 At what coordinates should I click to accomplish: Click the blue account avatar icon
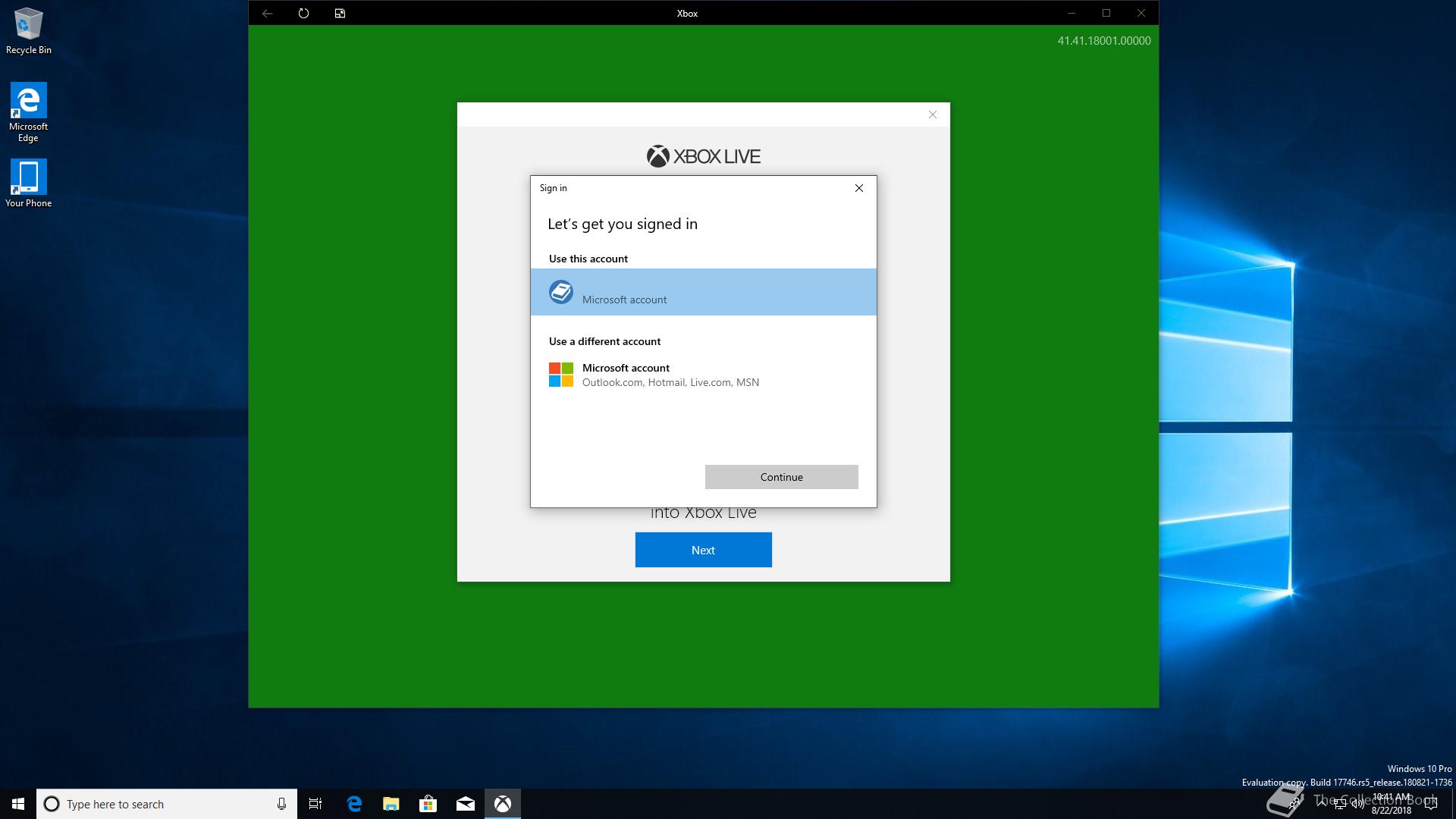[561, 292]
